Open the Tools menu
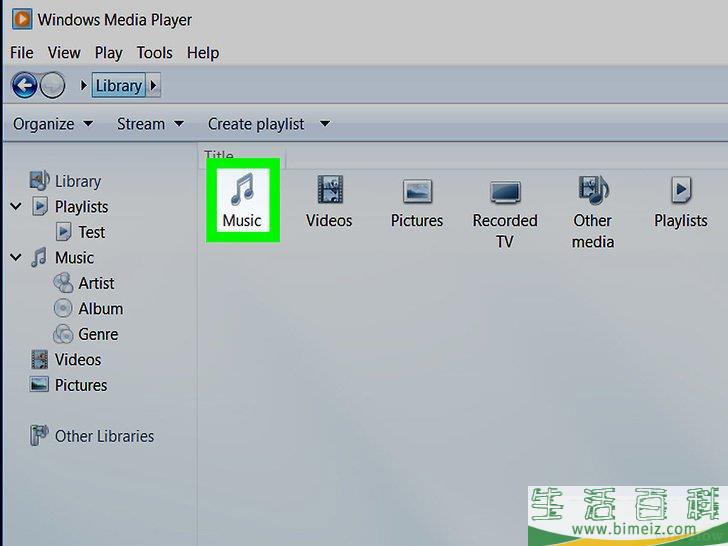 point(155,52)
